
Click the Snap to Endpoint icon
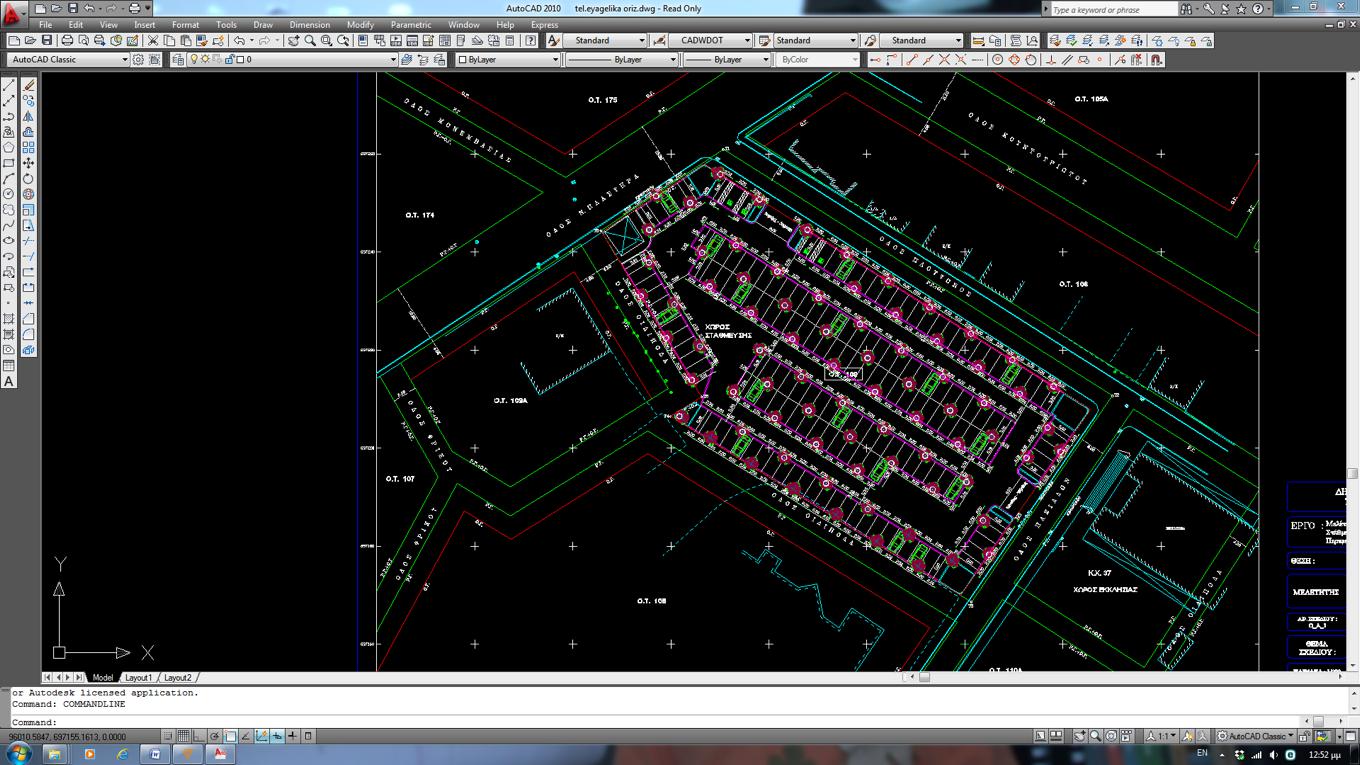tap(911, 59)
